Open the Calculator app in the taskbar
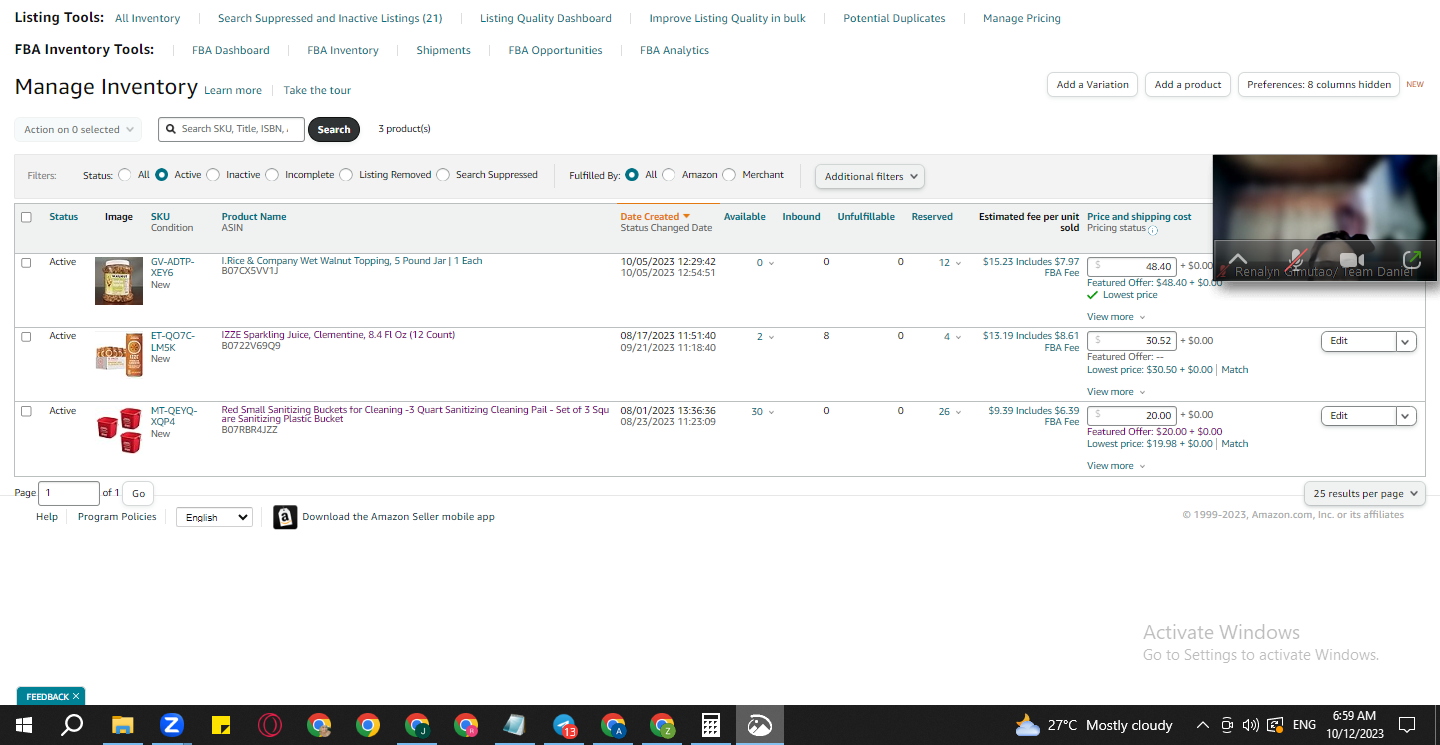Screen dimensions: 1440x745 pos(711,725)
